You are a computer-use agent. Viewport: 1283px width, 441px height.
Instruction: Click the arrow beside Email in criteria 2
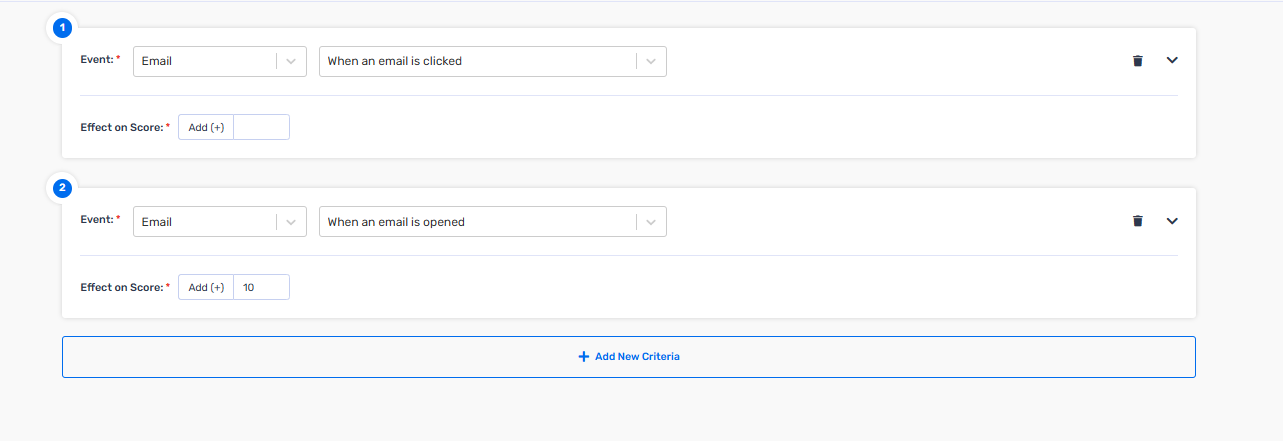[291, 221]
